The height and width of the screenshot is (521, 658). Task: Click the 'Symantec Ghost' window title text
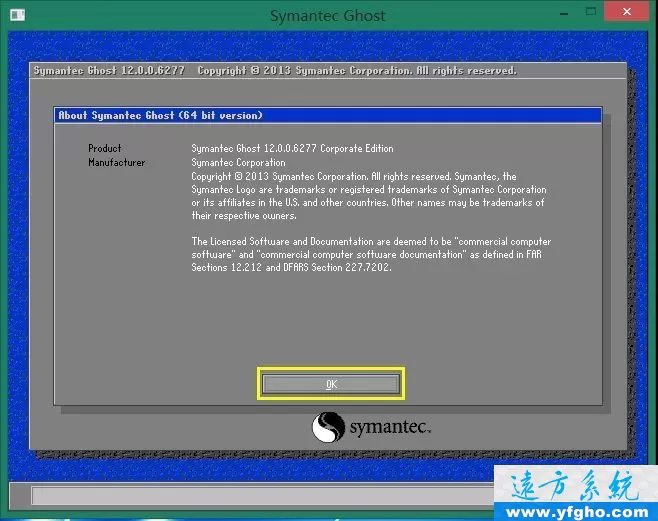(327, 16)
